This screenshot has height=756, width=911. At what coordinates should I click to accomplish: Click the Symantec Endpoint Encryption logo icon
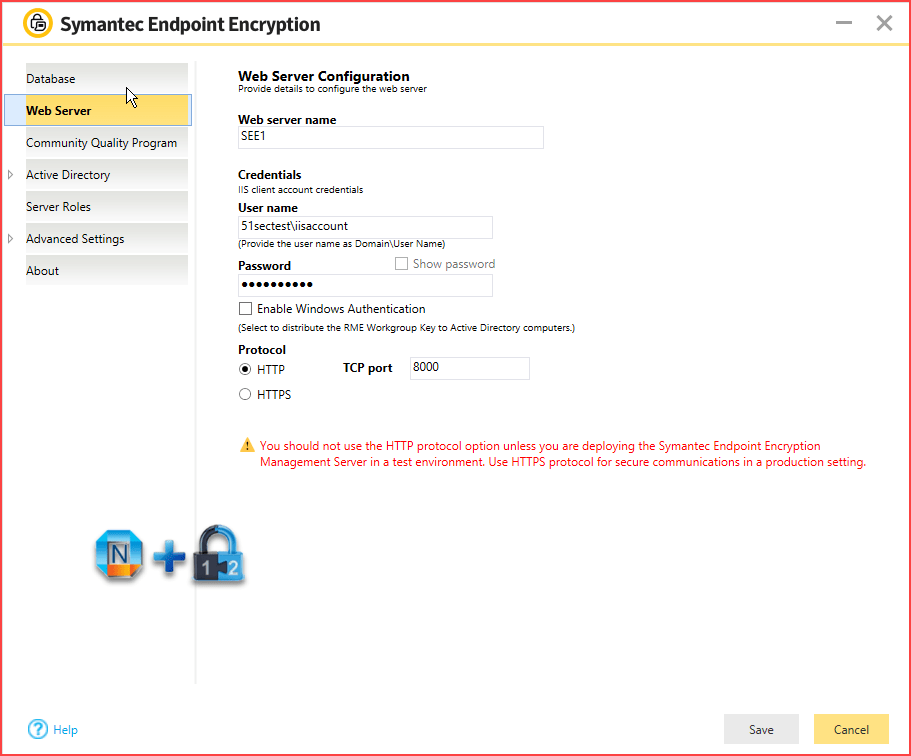tap(38, 22)
